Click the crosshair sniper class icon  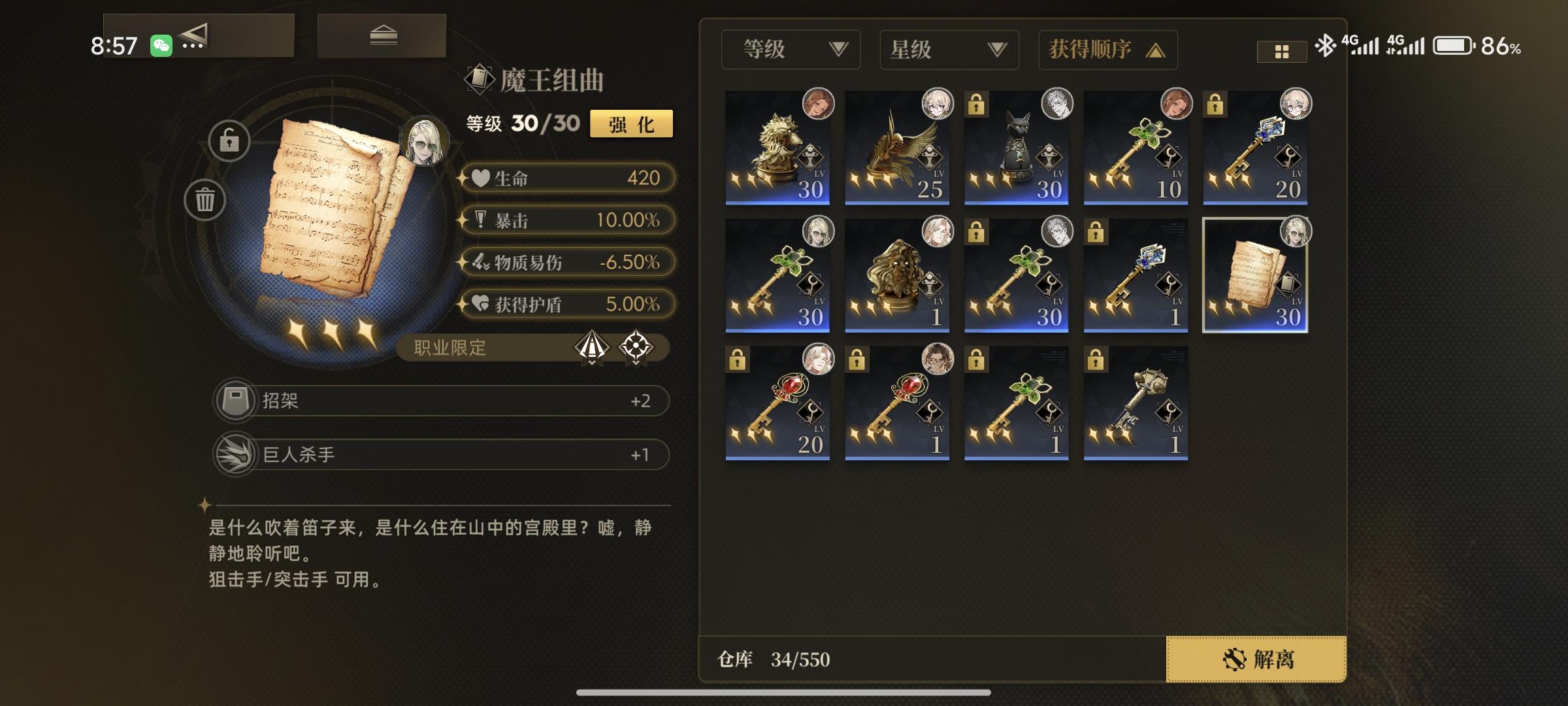tap(636, 346)
